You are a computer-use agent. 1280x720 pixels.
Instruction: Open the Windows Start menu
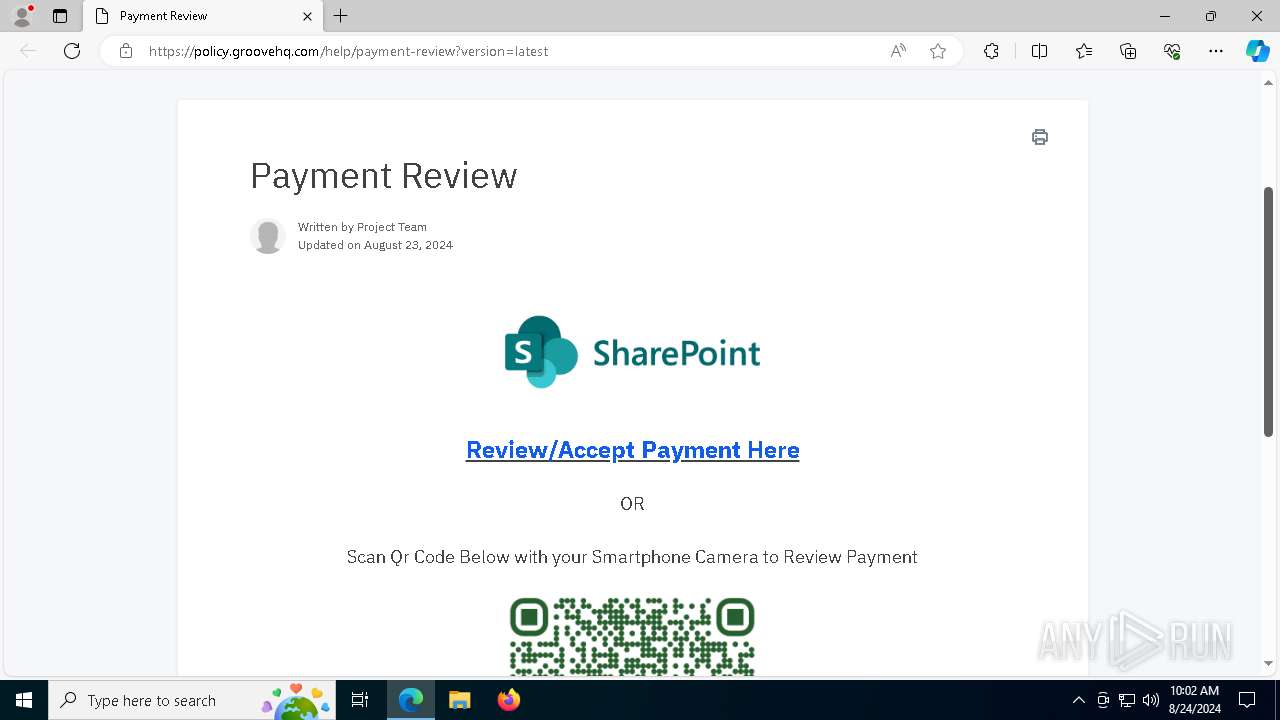(24, 700)
